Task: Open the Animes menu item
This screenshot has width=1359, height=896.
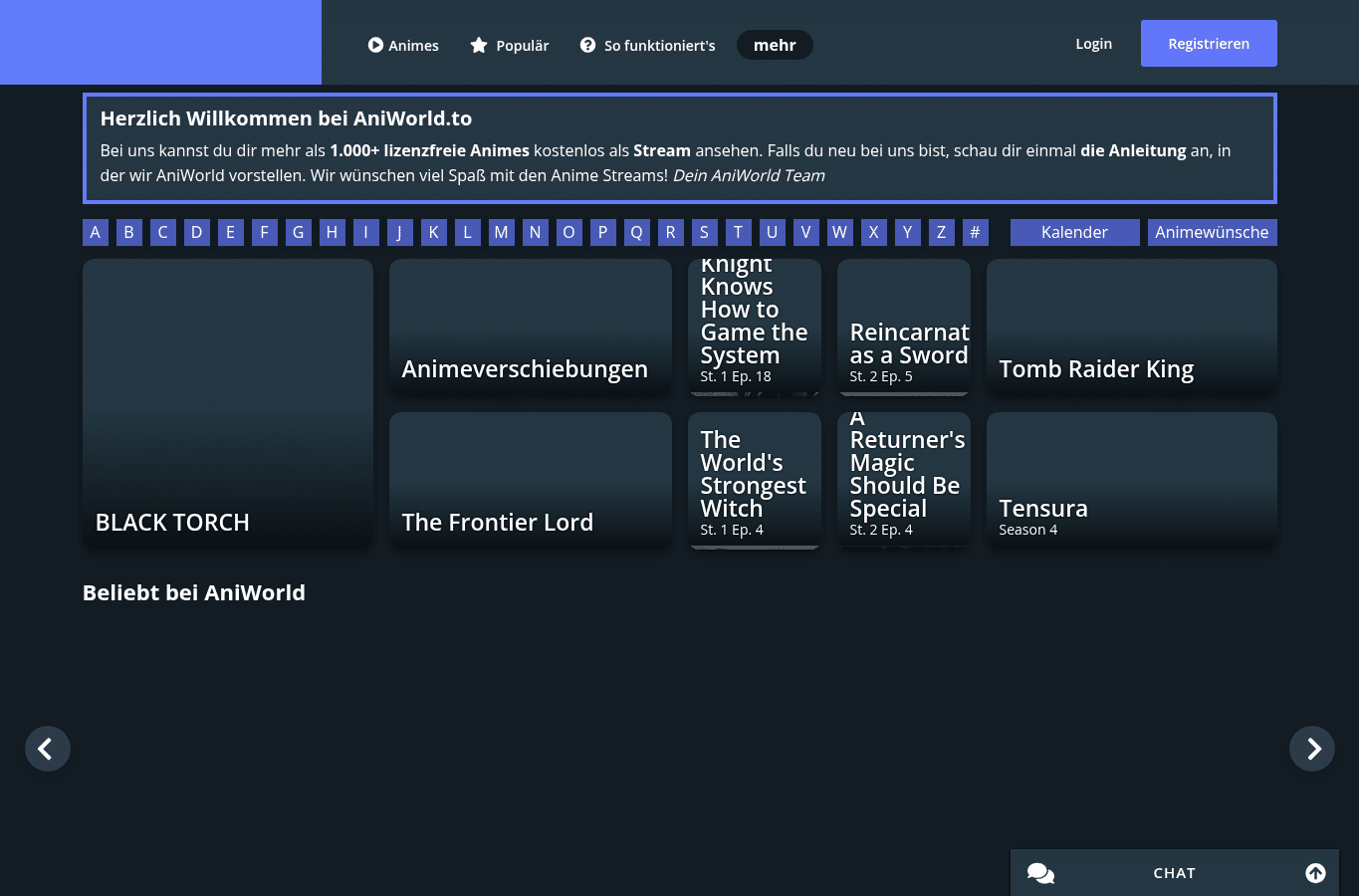Action: click(x=403, y=45)
